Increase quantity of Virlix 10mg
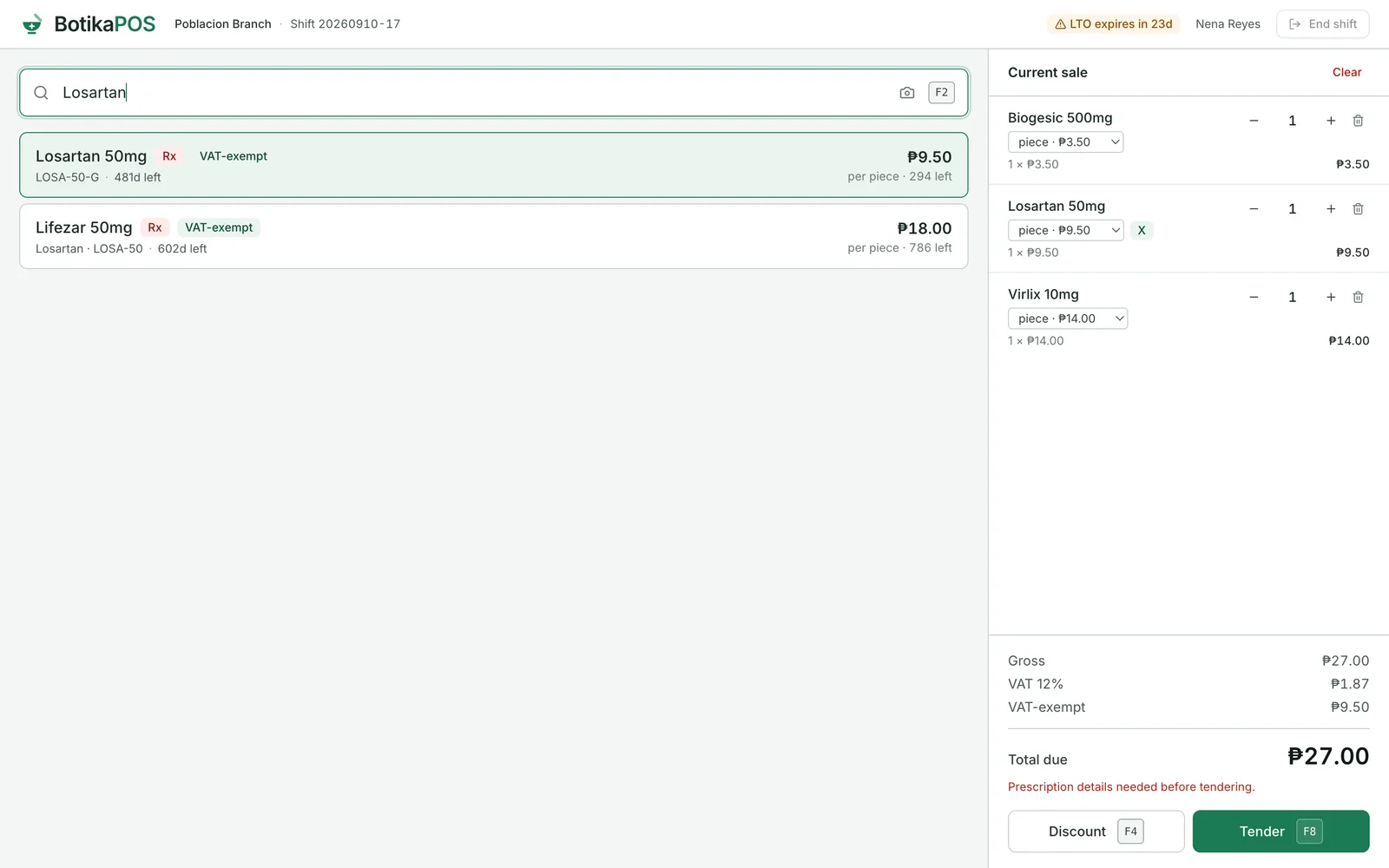 tap(1331, 298)
